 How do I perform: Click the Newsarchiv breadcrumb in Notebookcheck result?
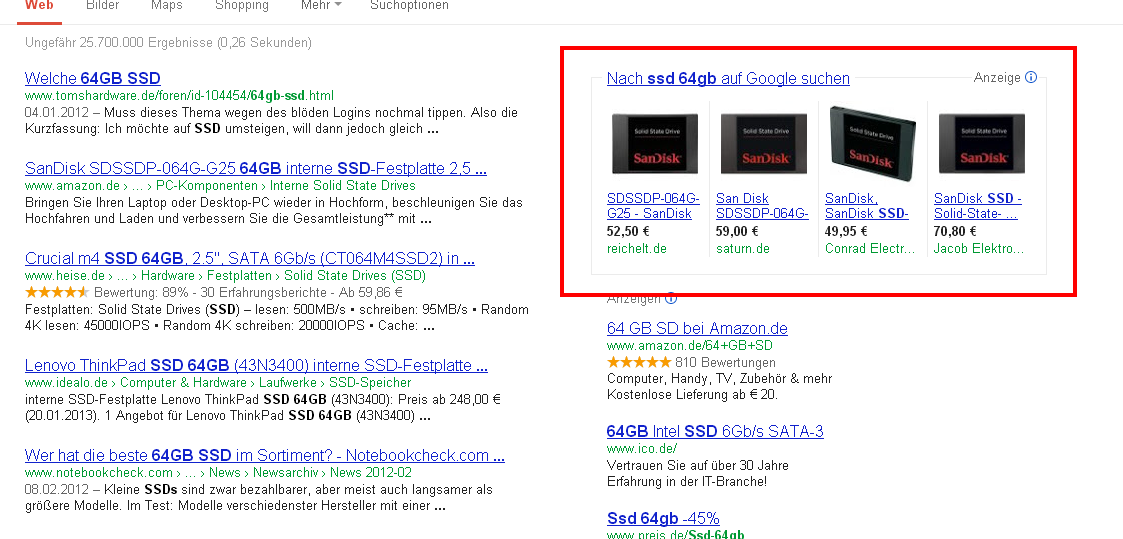[286, 472]
